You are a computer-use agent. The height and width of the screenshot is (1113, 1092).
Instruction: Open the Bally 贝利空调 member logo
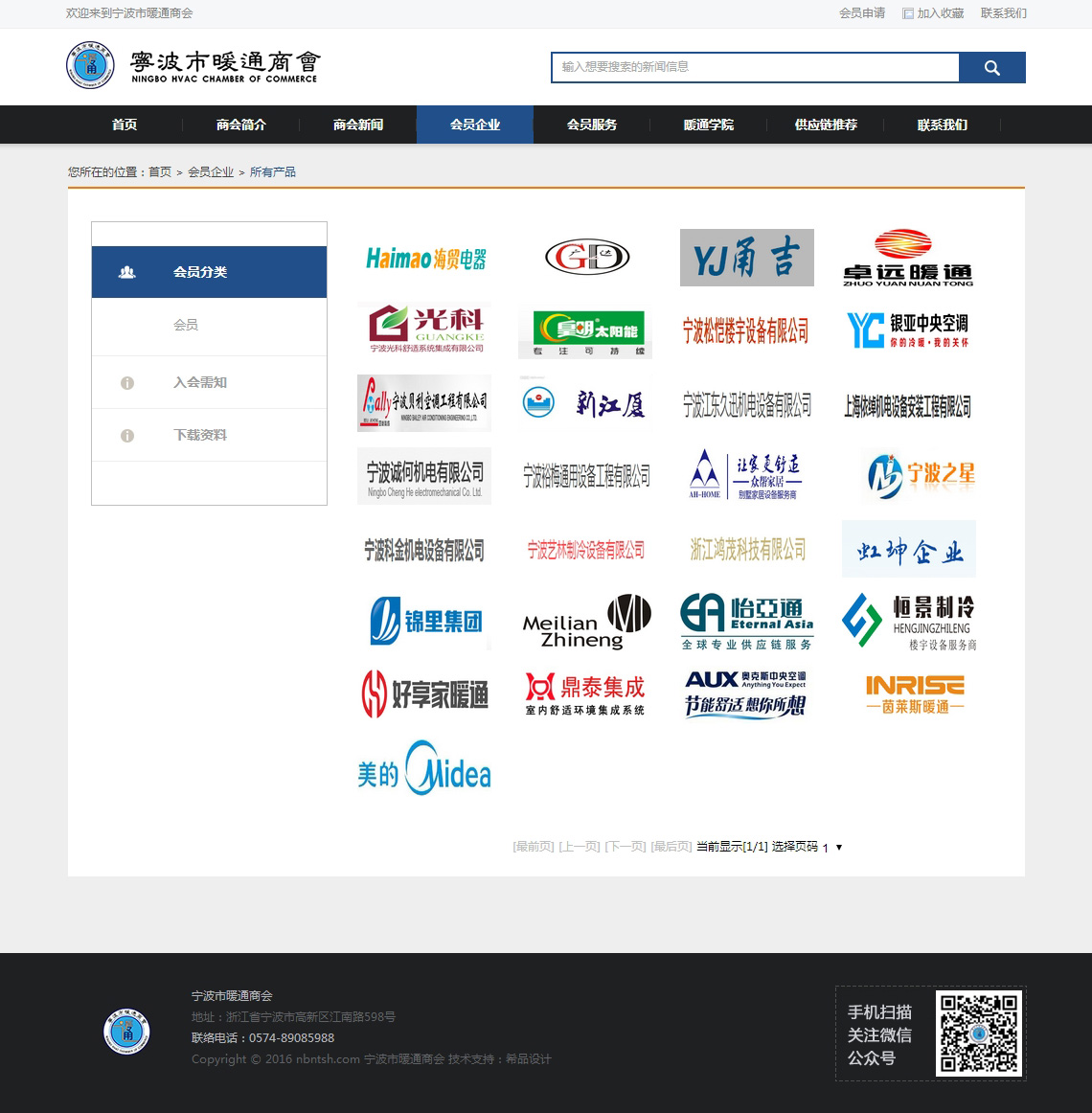(424, 403)
